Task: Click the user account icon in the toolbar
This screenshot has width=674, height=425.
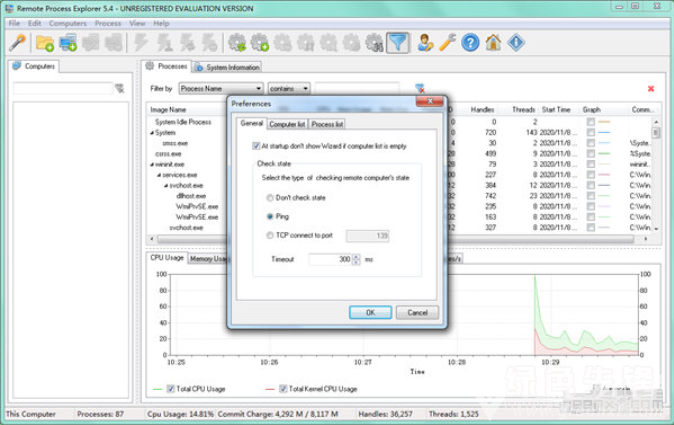Action: (x=425, y=43)
